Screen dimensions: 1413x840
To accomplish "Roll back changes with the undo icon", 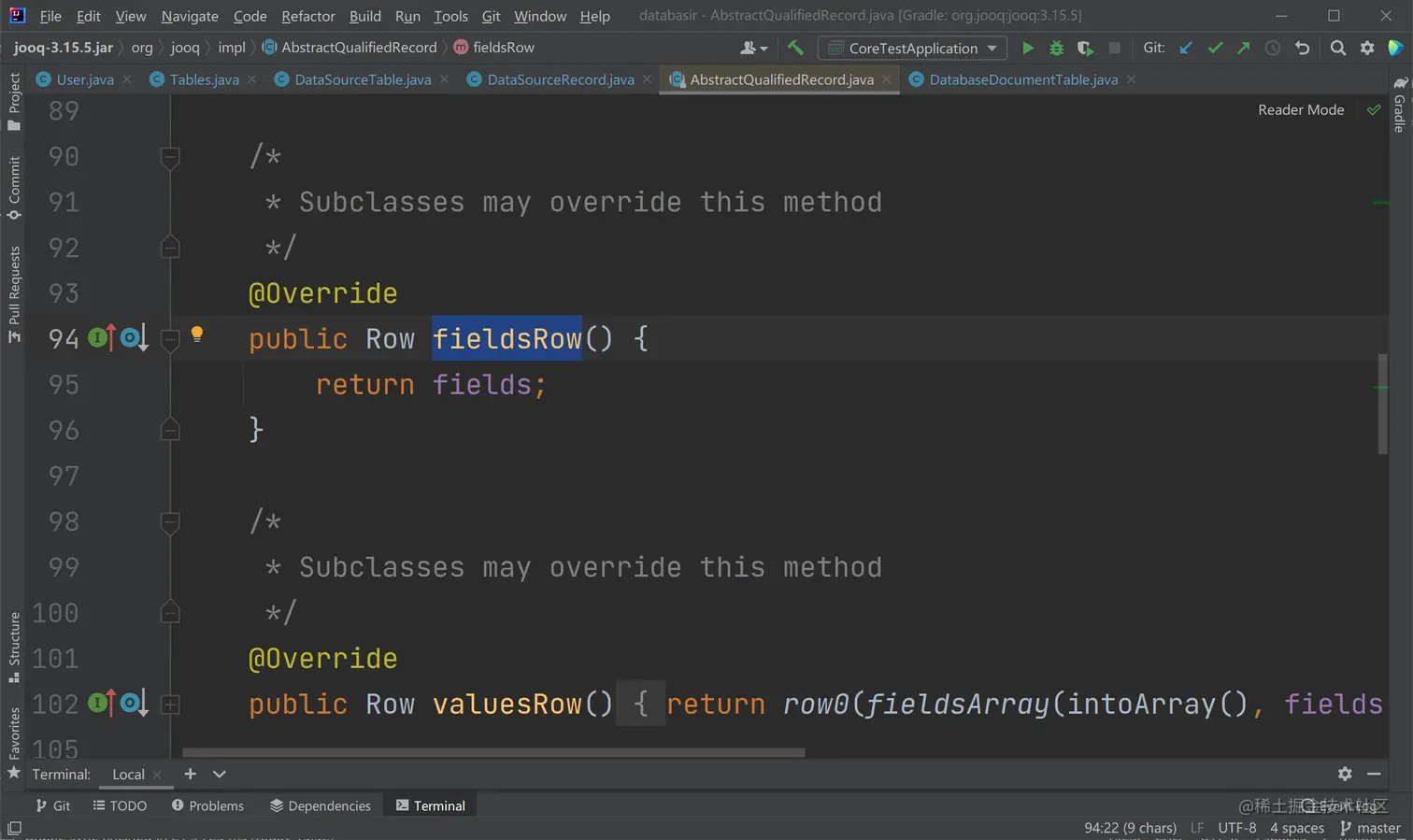I will click(1302, 48).
